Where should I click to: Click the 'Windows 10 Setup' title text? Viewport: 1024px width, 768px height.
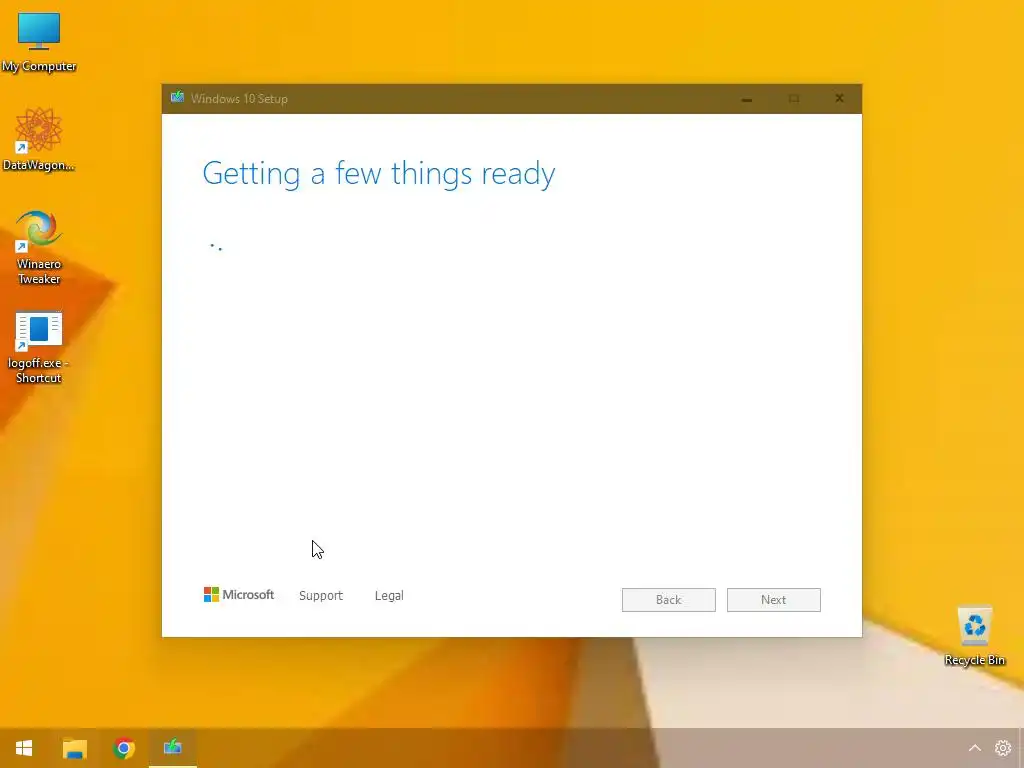(x=239, y=99)
